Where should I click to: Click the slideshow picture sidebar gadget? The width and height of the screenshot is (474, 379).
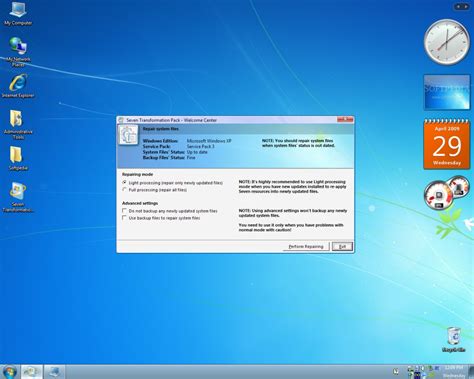pyautogui.click(x=447, y=92)
